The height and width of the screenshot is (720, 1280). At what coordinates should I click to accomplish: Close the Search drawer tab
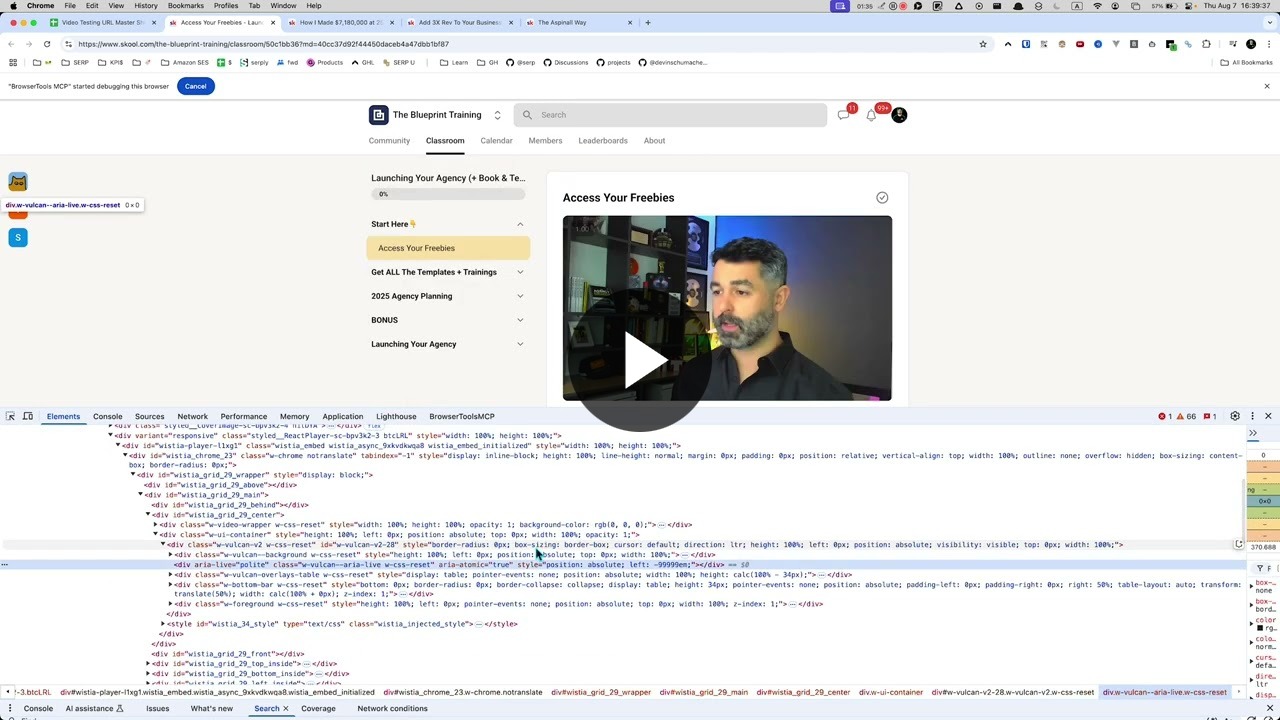tap(285, 709)
